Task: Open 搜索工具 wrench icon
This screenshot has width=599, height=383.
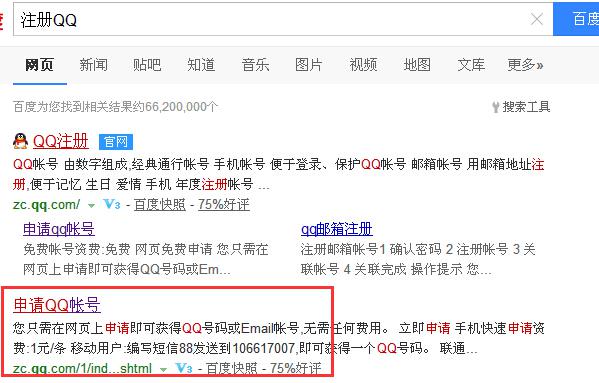Action: 495,107
